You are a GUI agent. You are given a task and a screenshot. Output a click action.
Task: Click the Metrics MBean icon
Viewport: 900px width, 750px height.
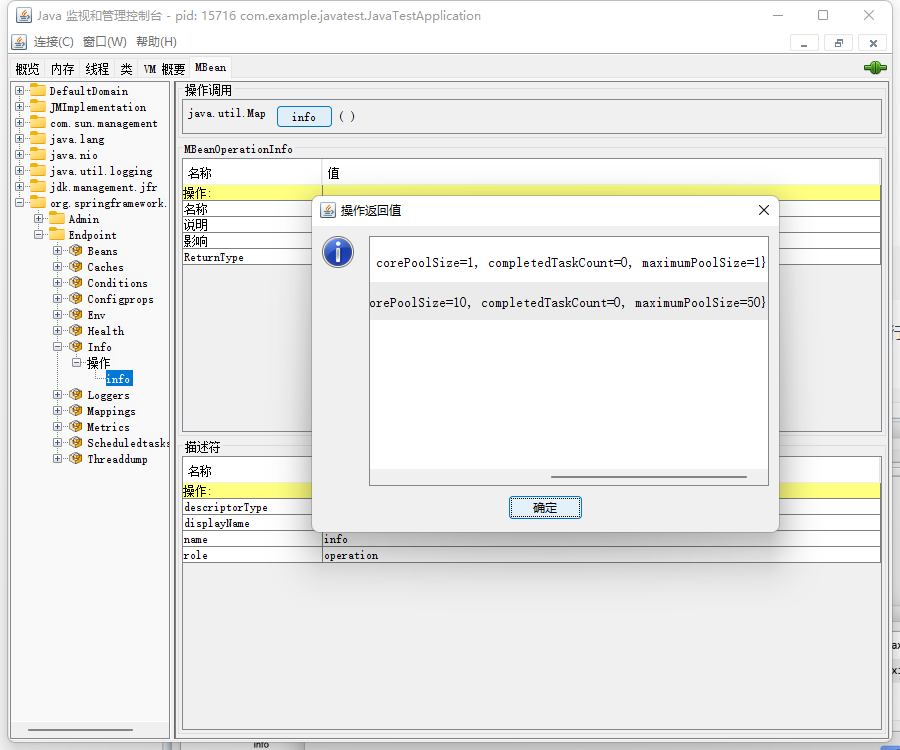point(76,427)
